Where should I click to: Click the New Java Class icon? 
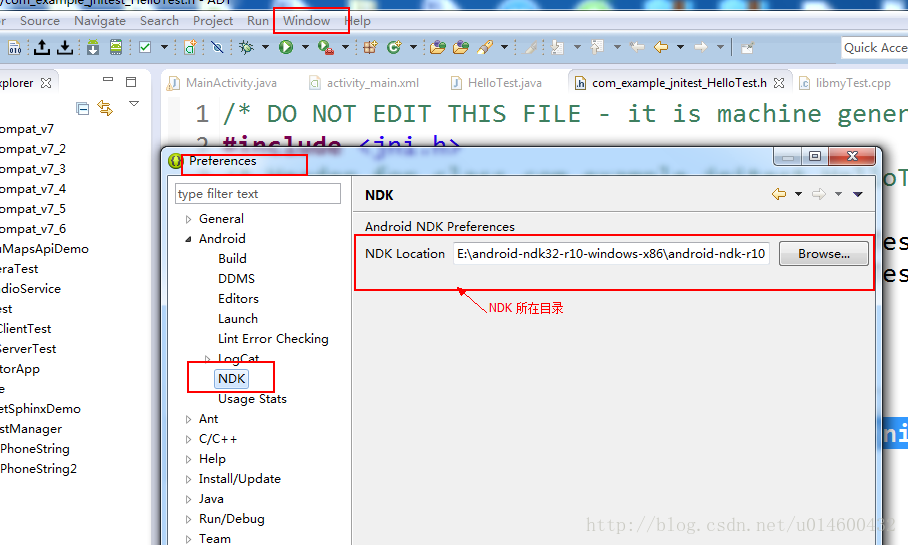pyautogui.click(x=394, y=47)
